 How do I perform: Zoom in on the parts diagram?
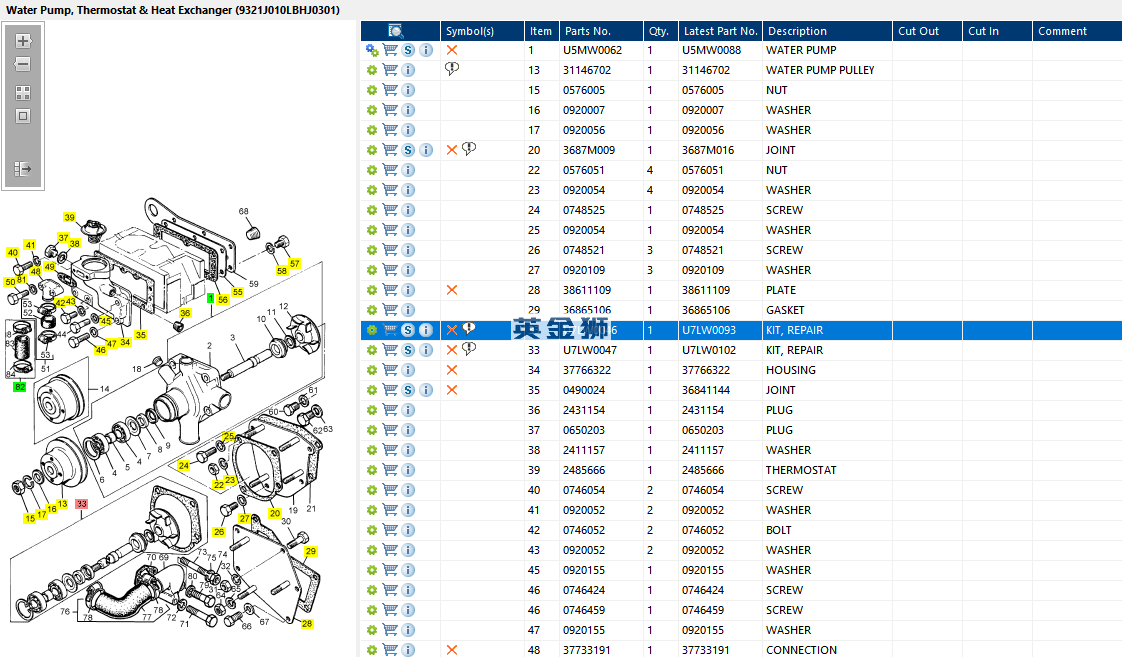tap(23, 41)
